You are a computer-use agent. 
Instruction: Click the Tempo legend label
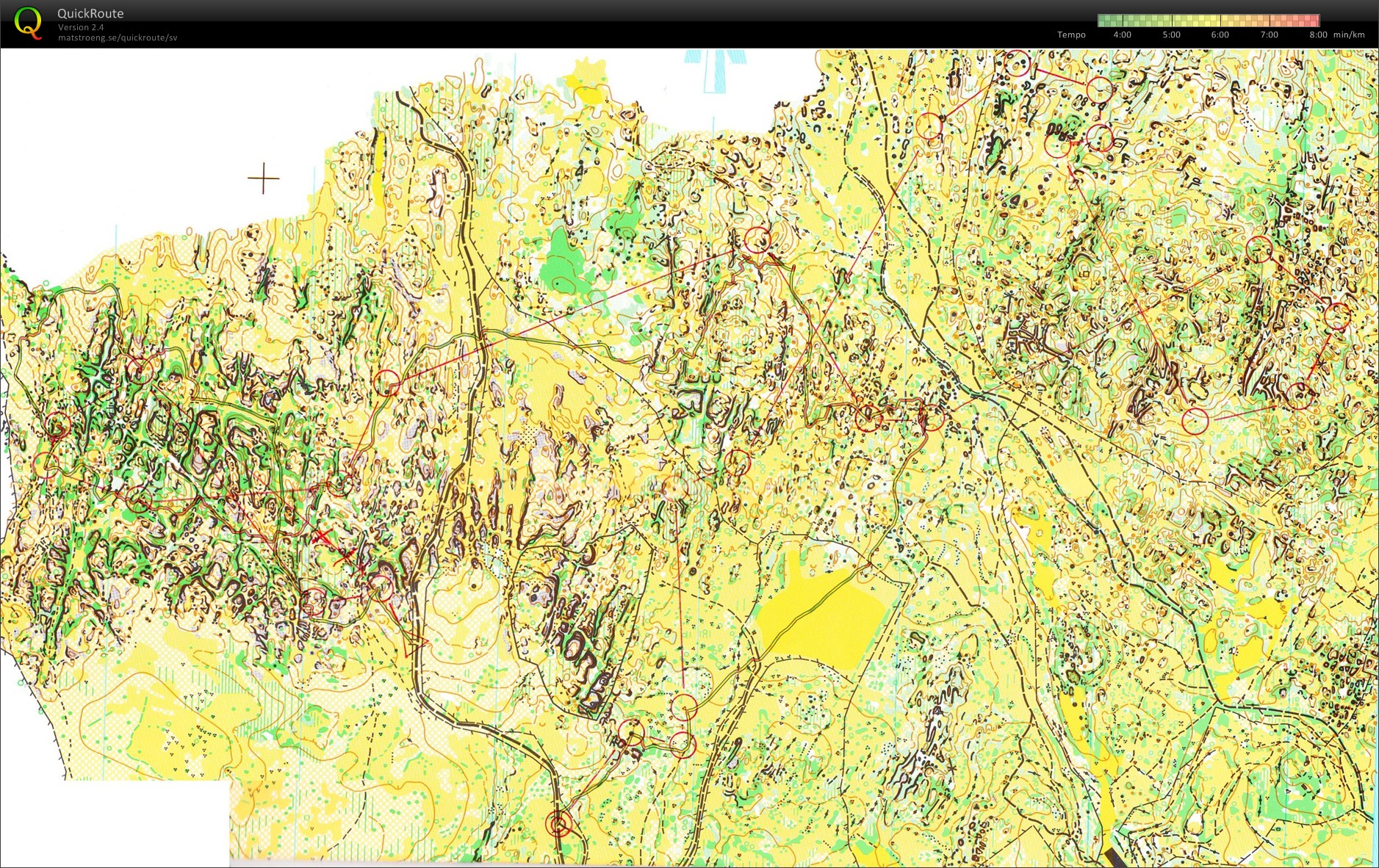pos(1071,35)
